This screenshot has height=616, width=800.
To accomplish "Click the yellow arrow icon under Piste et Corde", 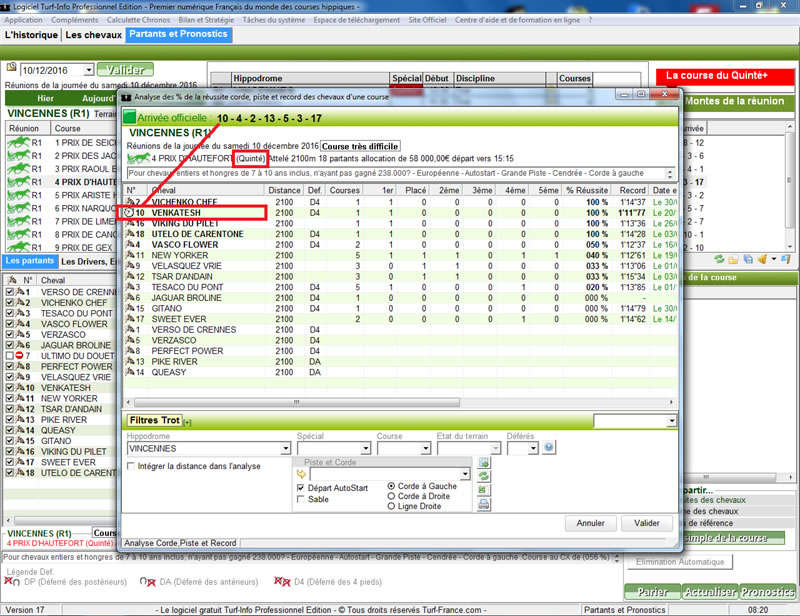I will pyautogui.click(x=301, y=474).
